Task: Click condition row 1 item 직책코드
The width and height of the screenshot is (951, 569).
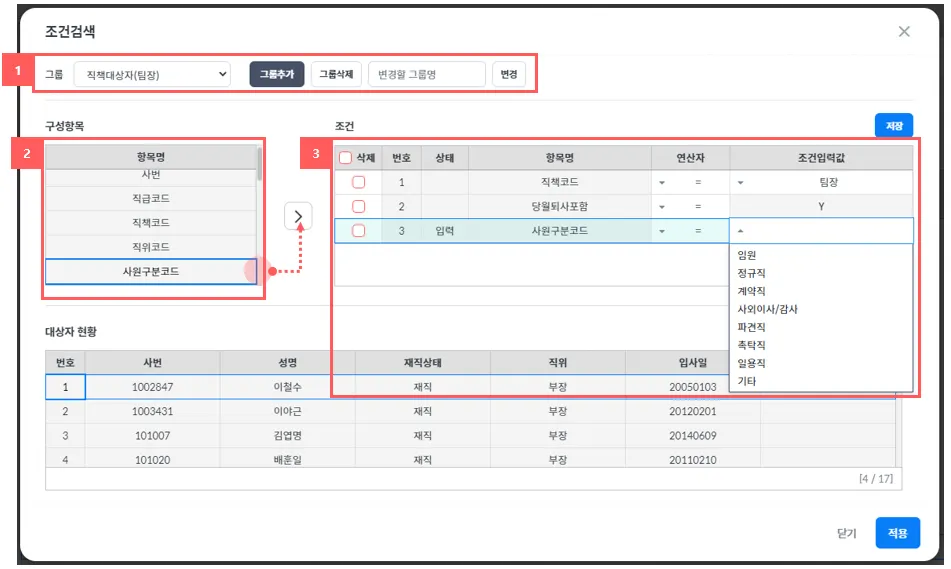Action: (x=559, y=182)
